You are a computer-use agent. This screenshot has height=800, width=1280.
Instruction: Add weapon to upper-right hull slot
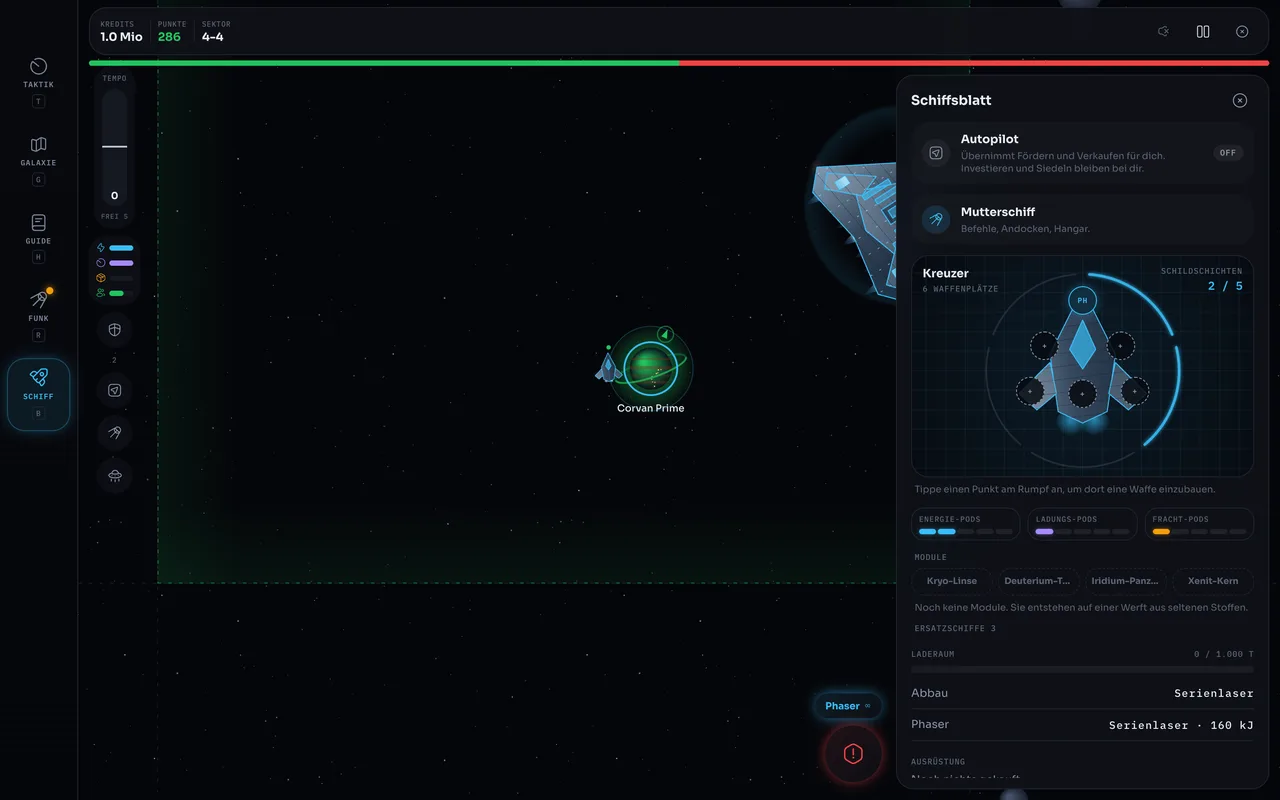pyautogui.click(x=1121, y=346)
